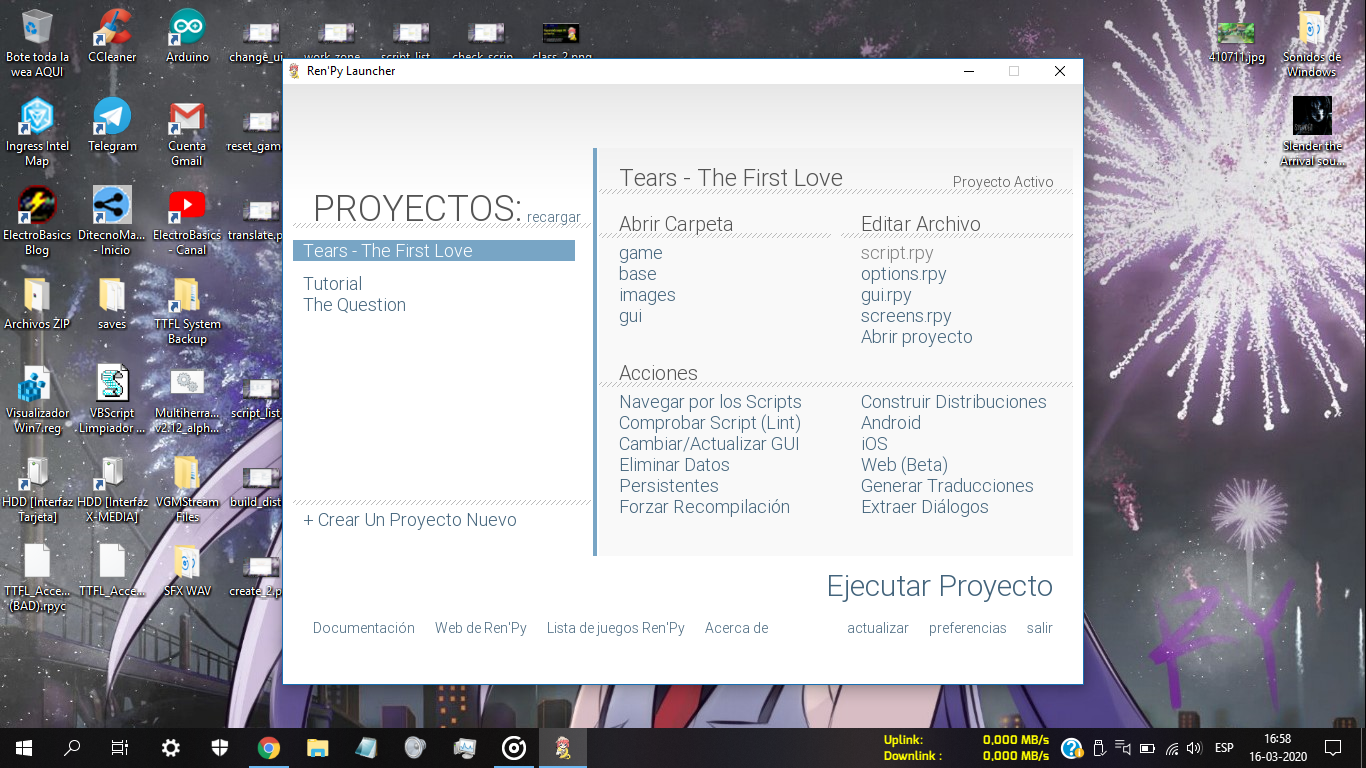Screen dimensions: 1366x768
Task: Click Construir Distribuciones action
Action: pyautogui.click(x=953, y=402)
